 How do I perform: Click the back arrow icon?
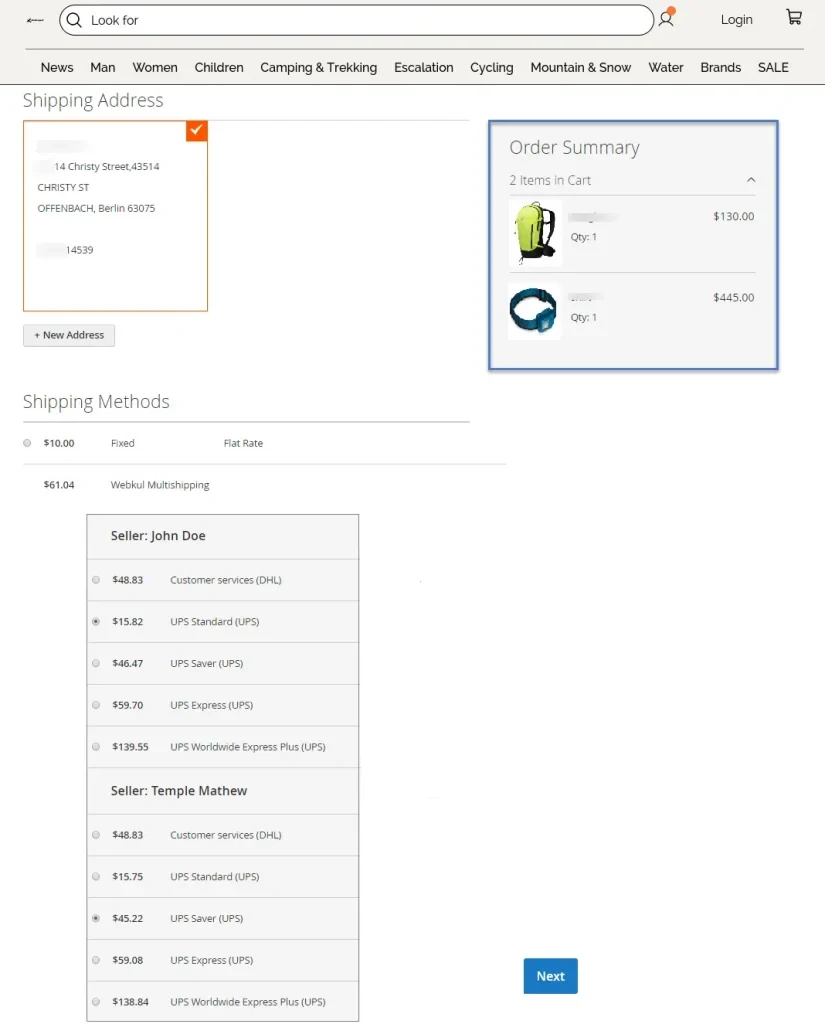click(35, 20)
